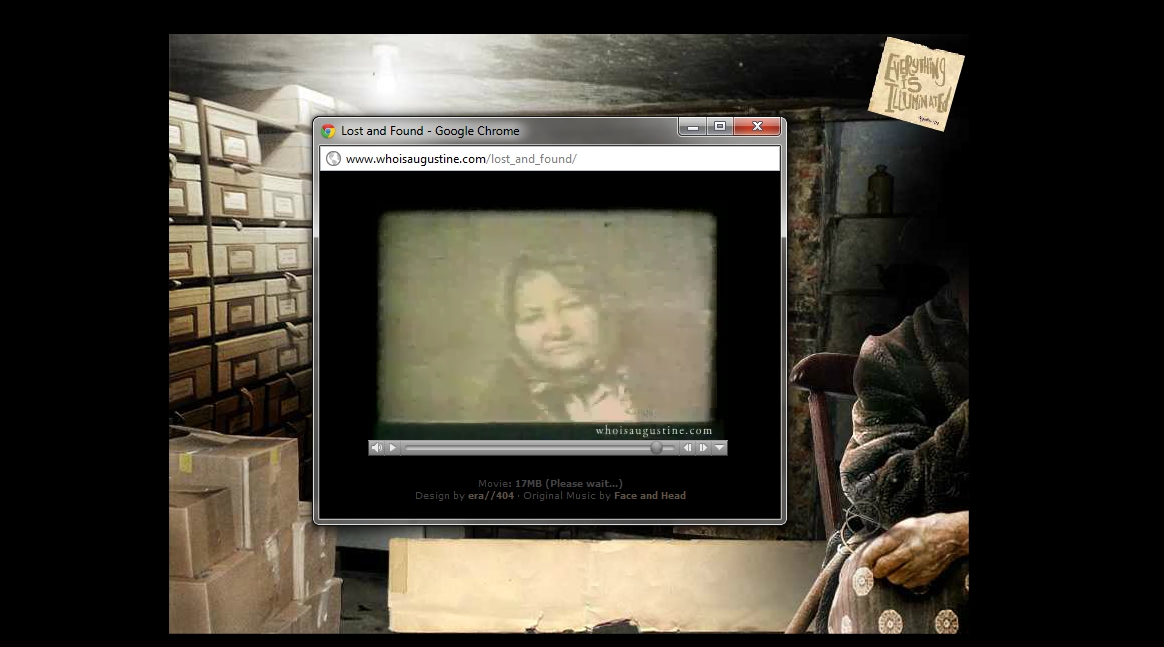This screenshot has width=1164, height=647.
Task: Click the Chrome logo in the title bar
Action: (328, 131)
